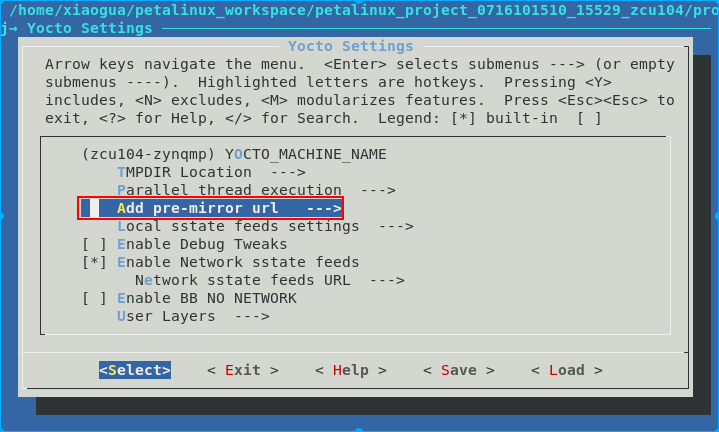Open TMPDIR Location submenu

[x=211, y=172]
